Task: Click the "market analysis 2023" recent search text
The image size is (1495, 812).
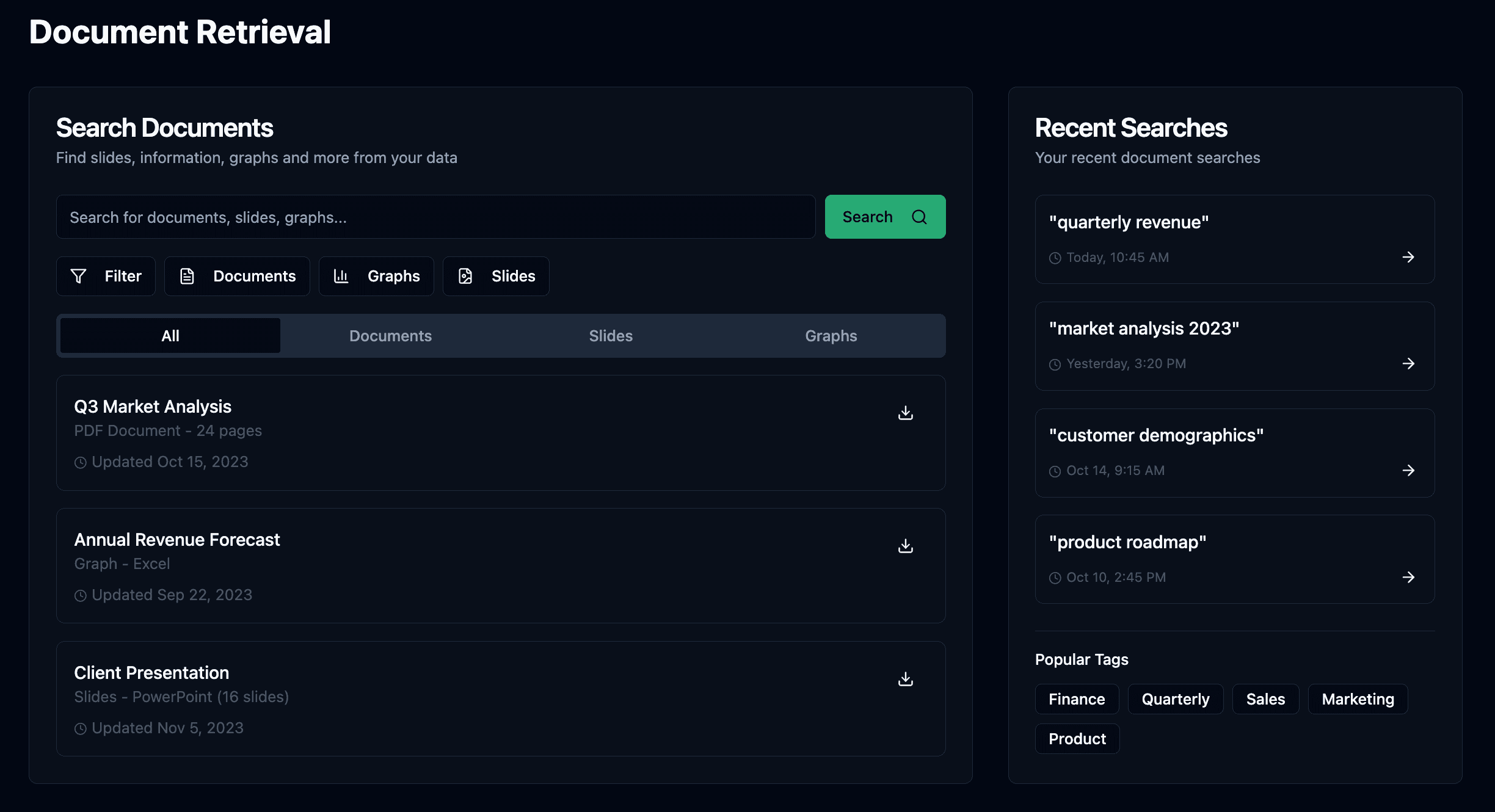Action: point(1144,328)
